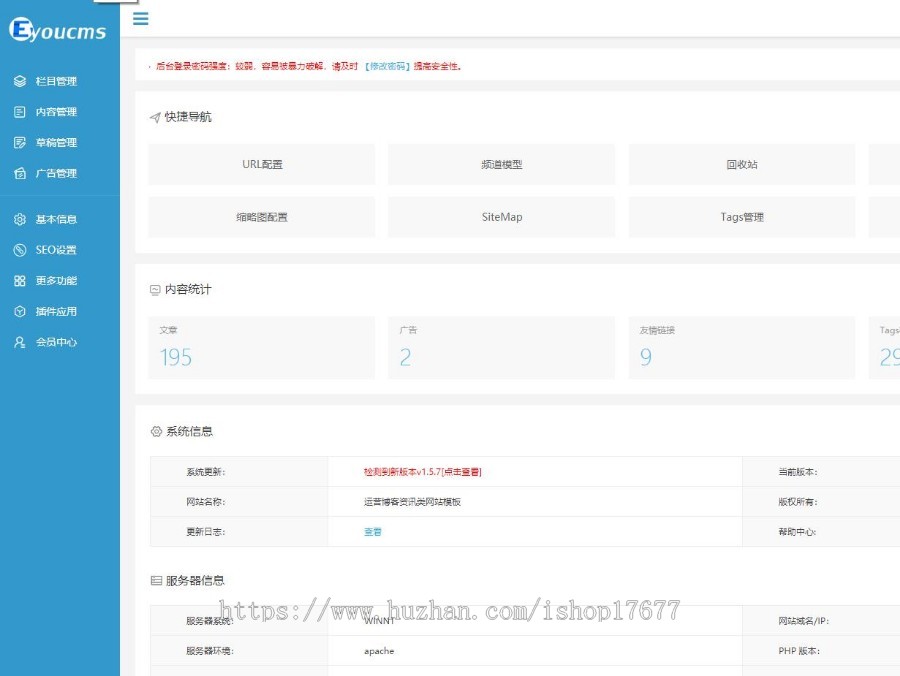Open 草稿管理 in the sidebar
Image resolution: width=900 pixels, height=676 pixels.
(56, 142)
